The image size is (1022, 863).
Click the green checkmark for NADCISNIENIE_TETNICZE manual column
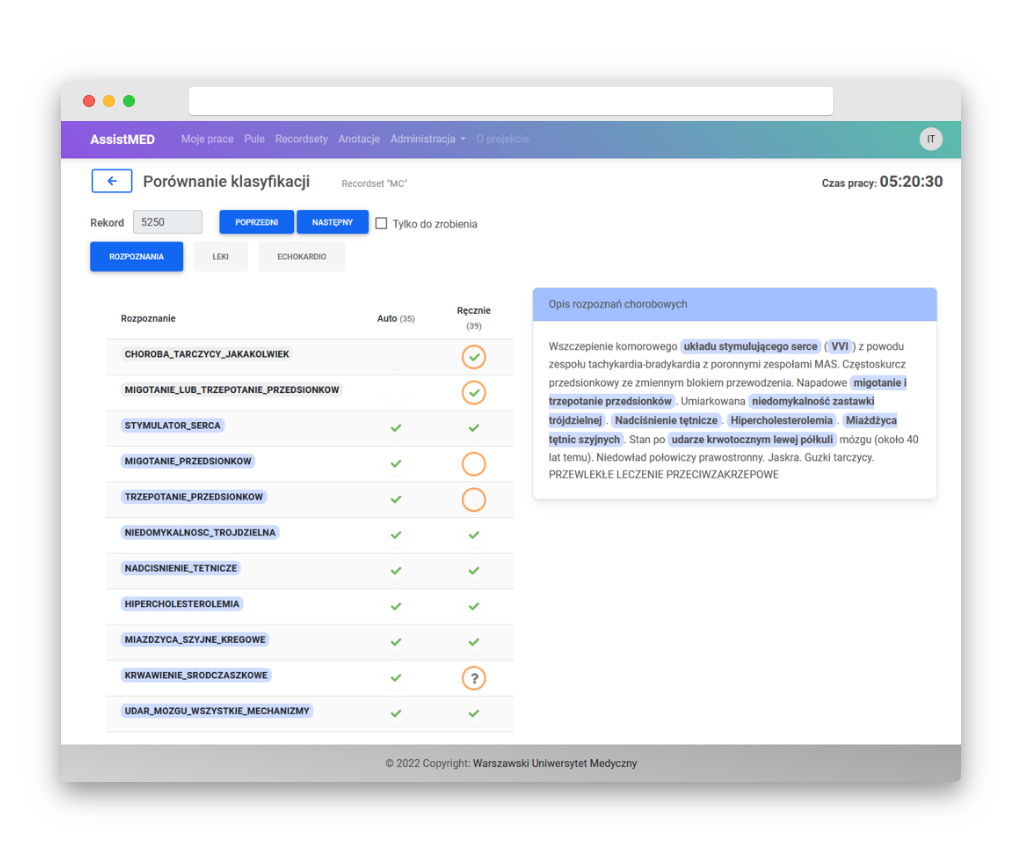(x=473, y=571)
